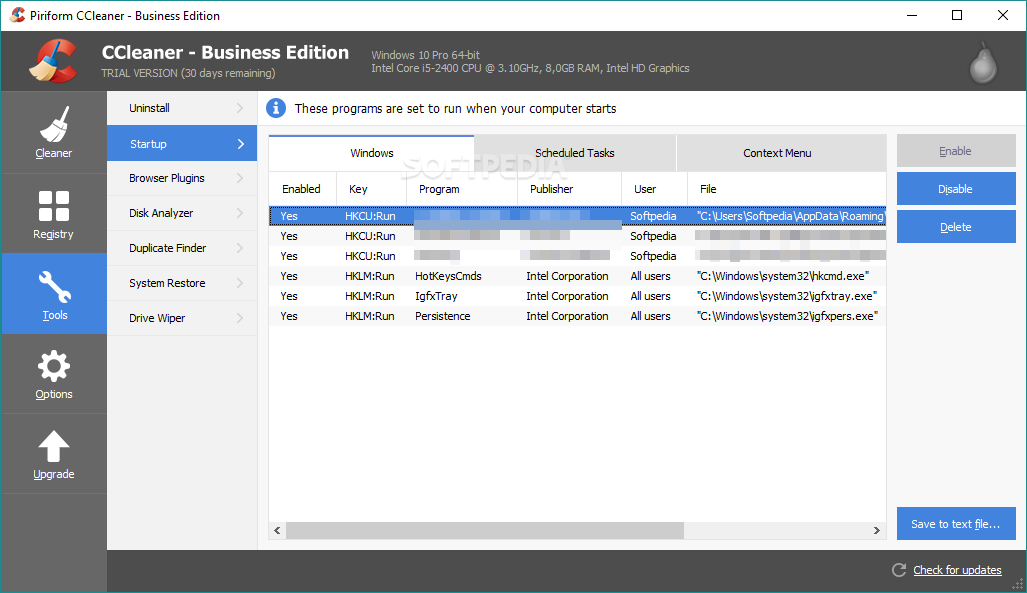Click Intel Corporation publisher in Persistence row
The image size is (1027, 593).
(x=567, y=316)
